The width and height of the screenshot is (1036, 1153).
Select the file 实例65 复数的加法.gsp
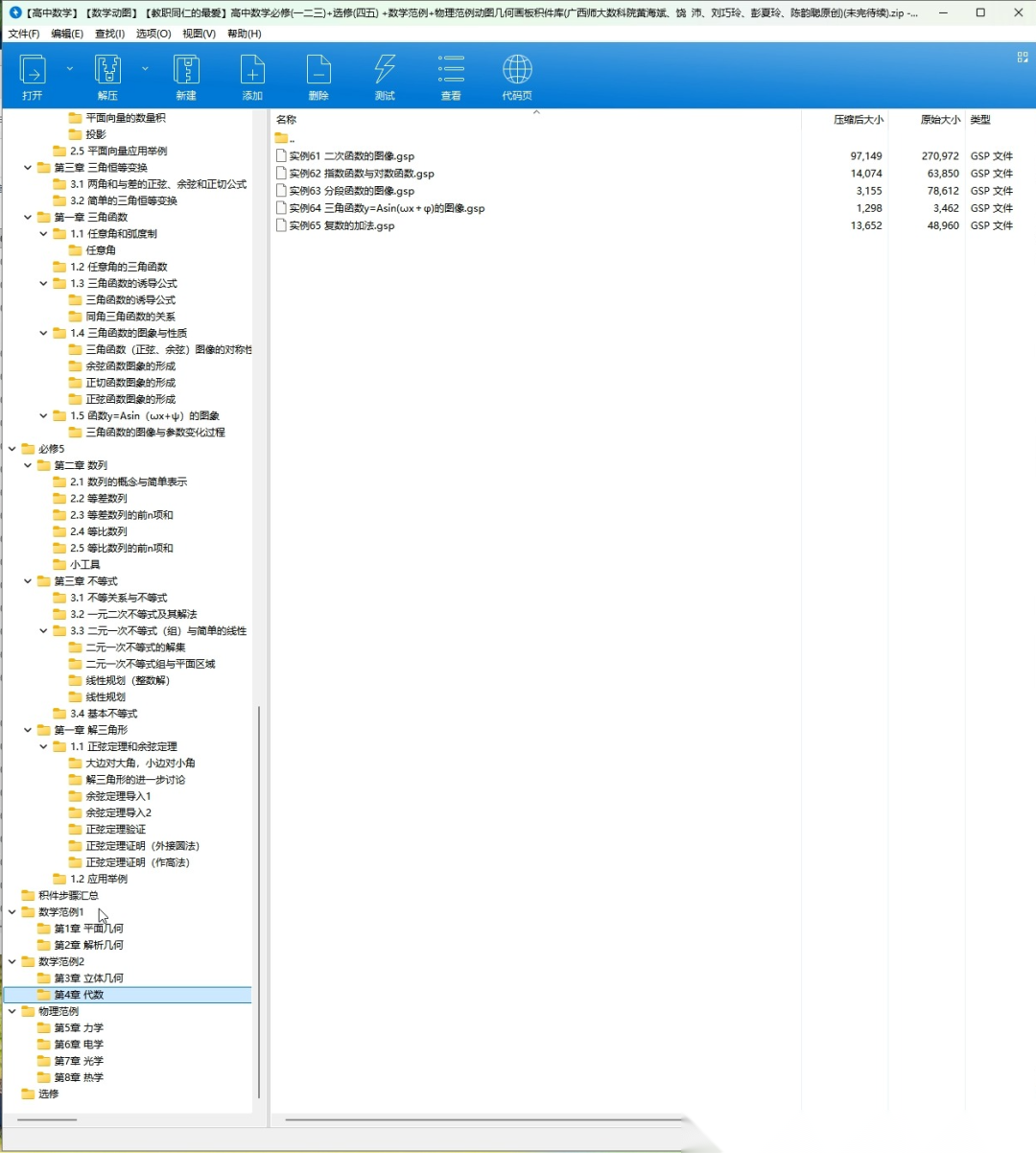pyautogui.click(x=341, y=225)
